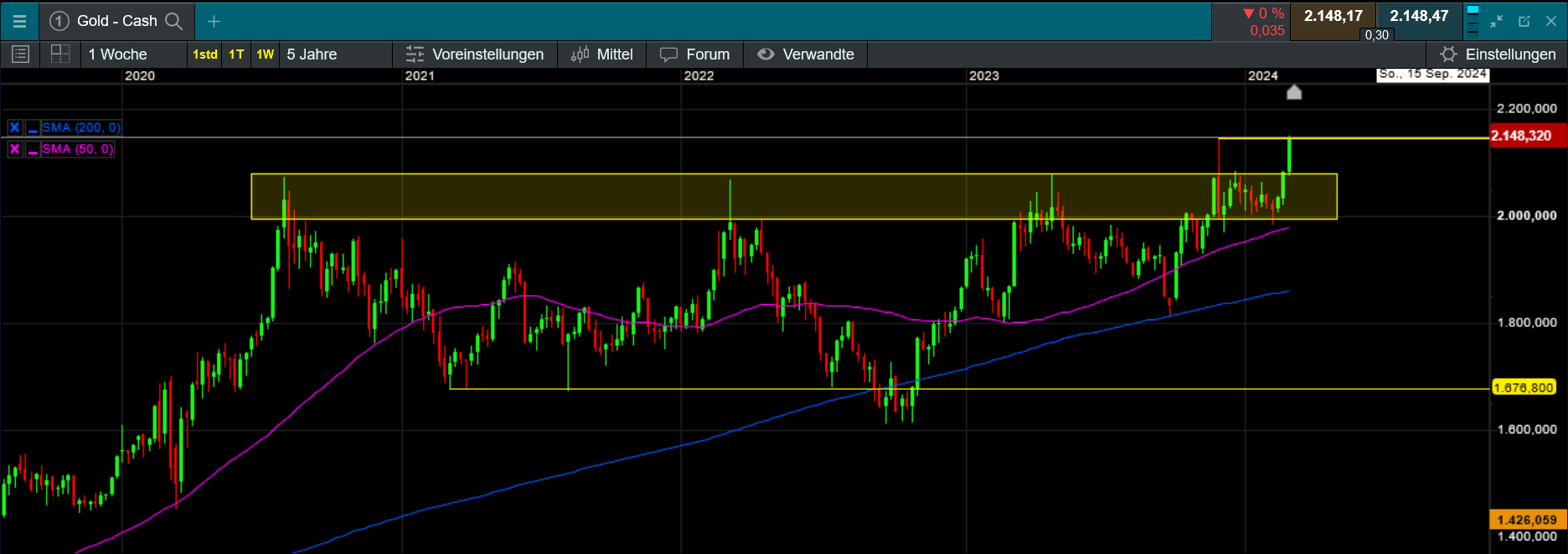
Task: Select the 1W quick interval
Action: [266, 54]
